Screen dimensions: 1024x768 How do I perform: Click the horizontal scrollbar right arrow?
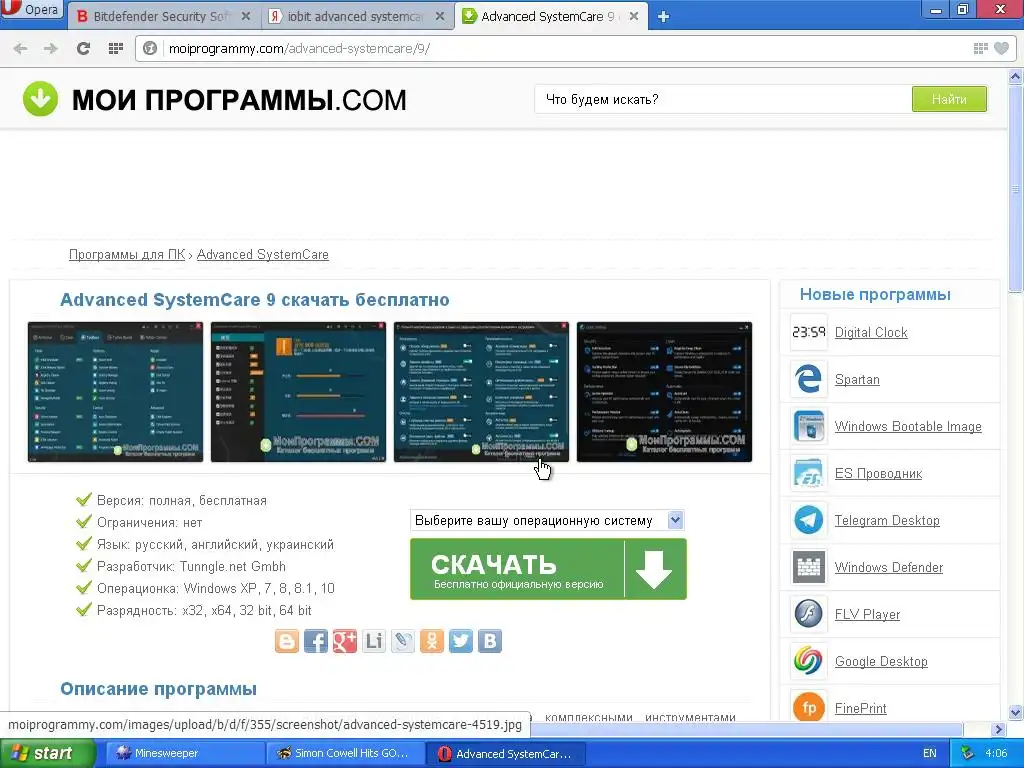[998, 729]
